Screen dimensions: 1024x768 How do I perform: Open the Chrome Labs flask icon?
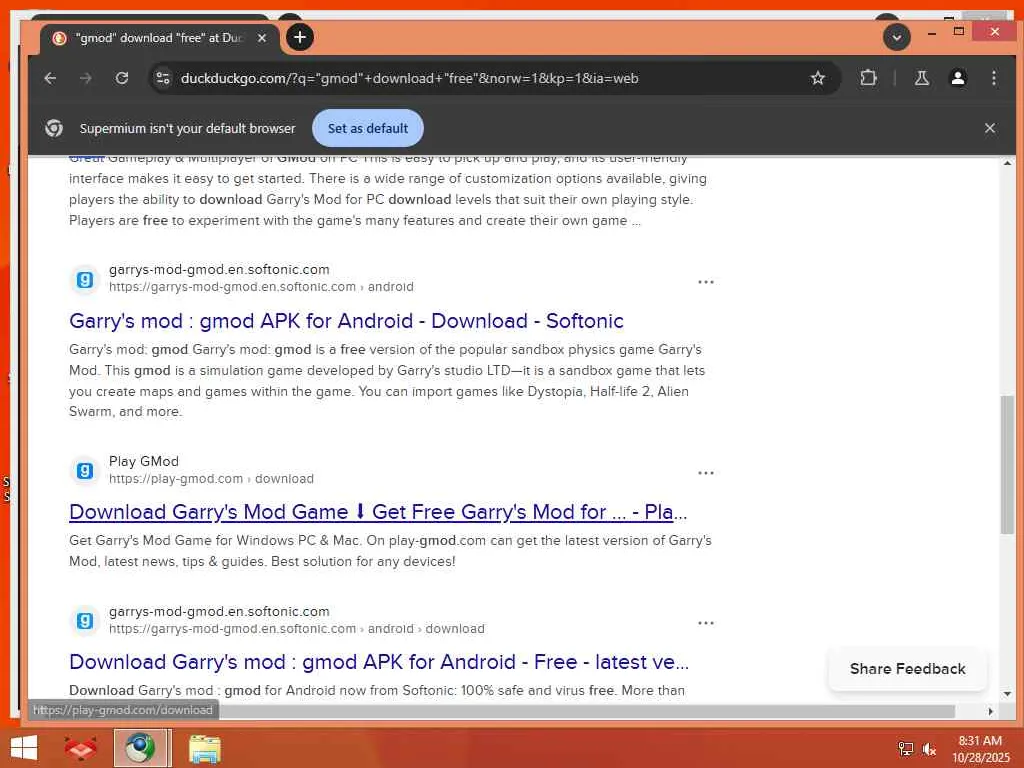click(921, 78)
